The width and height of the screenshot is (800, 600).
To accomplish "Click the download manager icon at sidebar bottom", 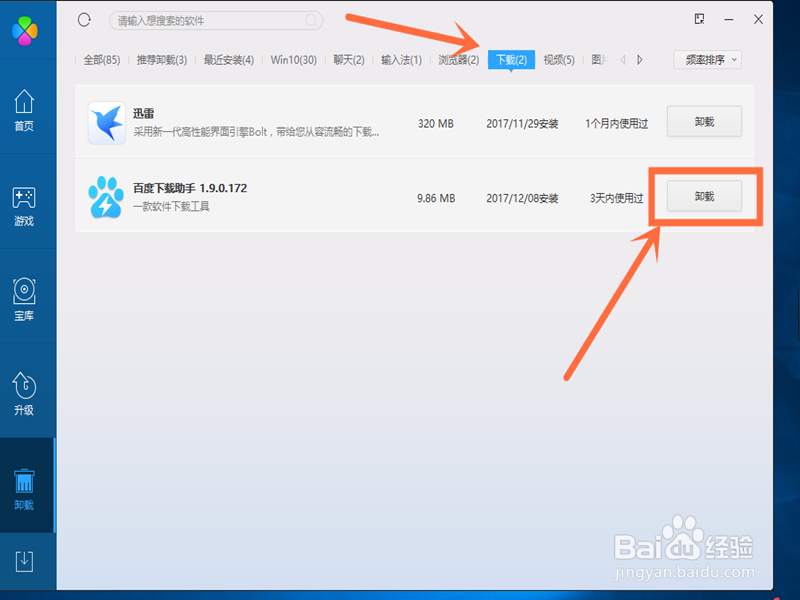I will pos(27,560).
